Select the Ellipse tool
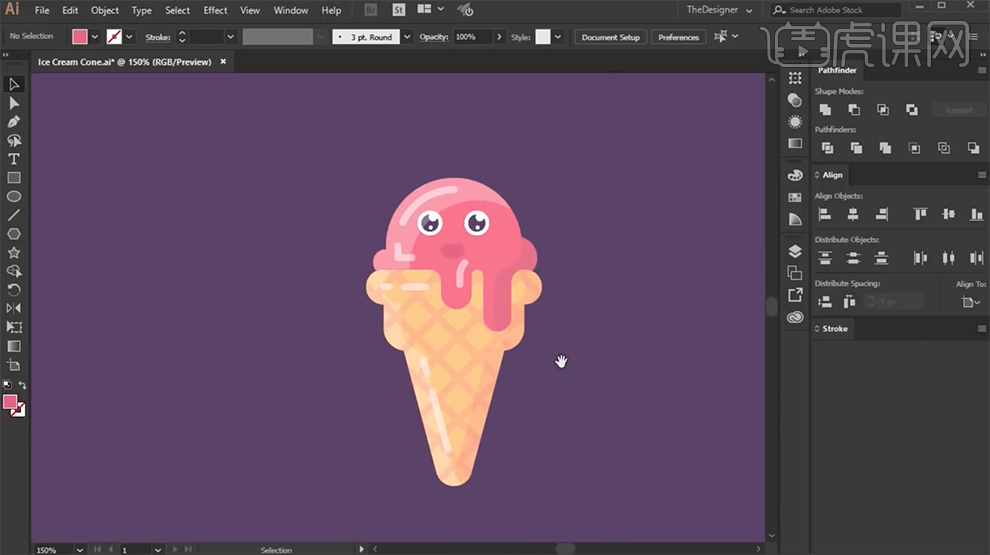990x555 pixels. coord(14,196)
